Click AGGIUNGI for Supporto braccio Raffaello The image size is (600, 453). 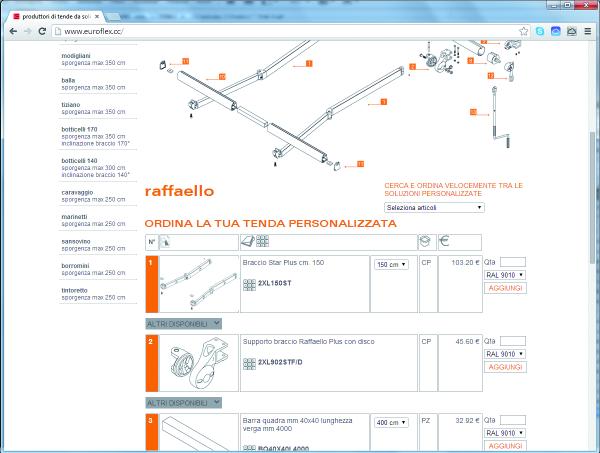point(505,367)
